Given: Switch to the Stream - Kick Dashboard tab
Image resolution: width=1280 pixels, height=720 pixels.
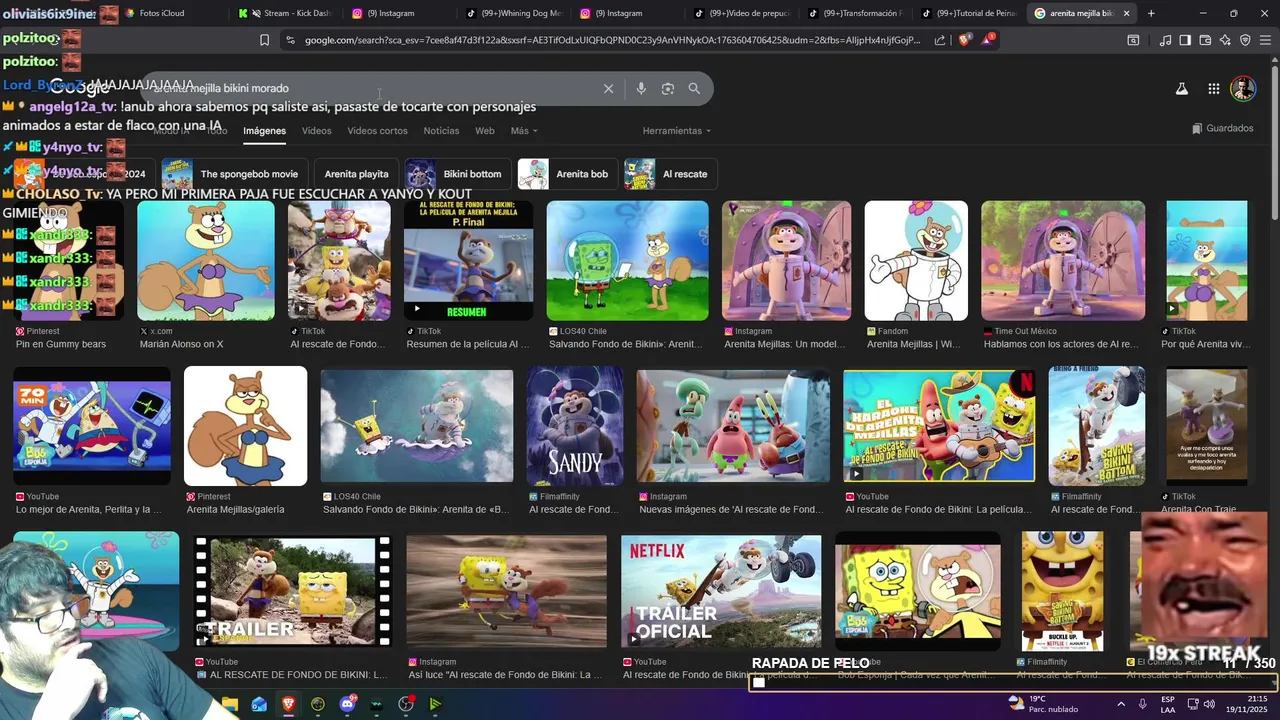Looking at the screenshot, I should [x=285, y=13].
